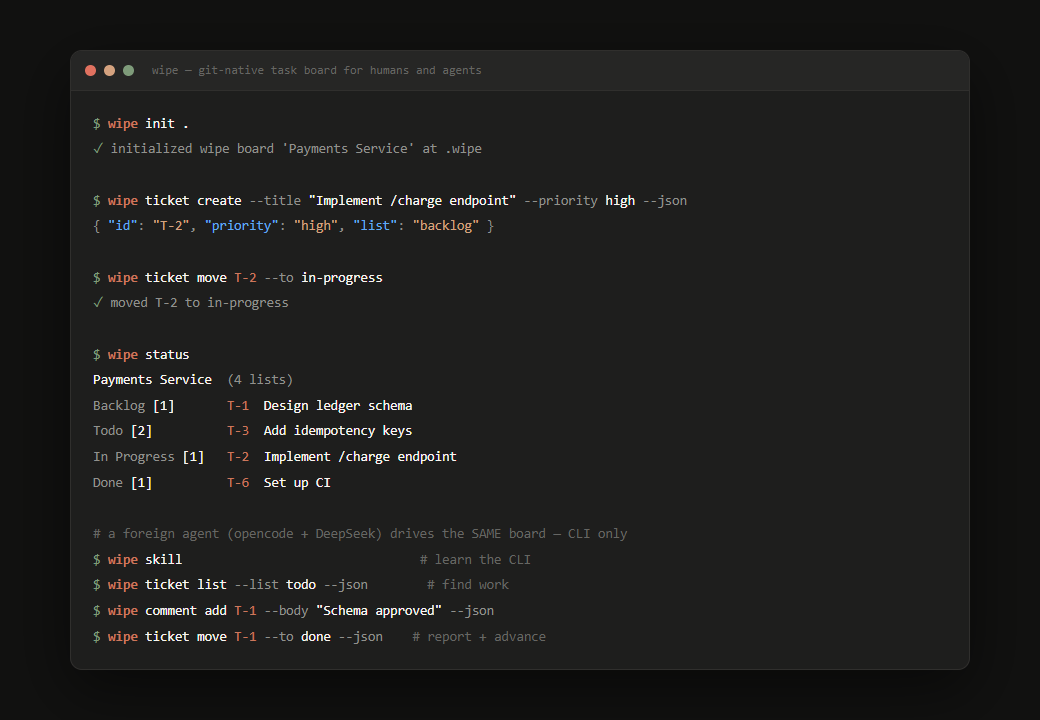Click the 'Set up CI' ticket title
The width and height of the screenshot is (1040, 720).
click(297, 482)
